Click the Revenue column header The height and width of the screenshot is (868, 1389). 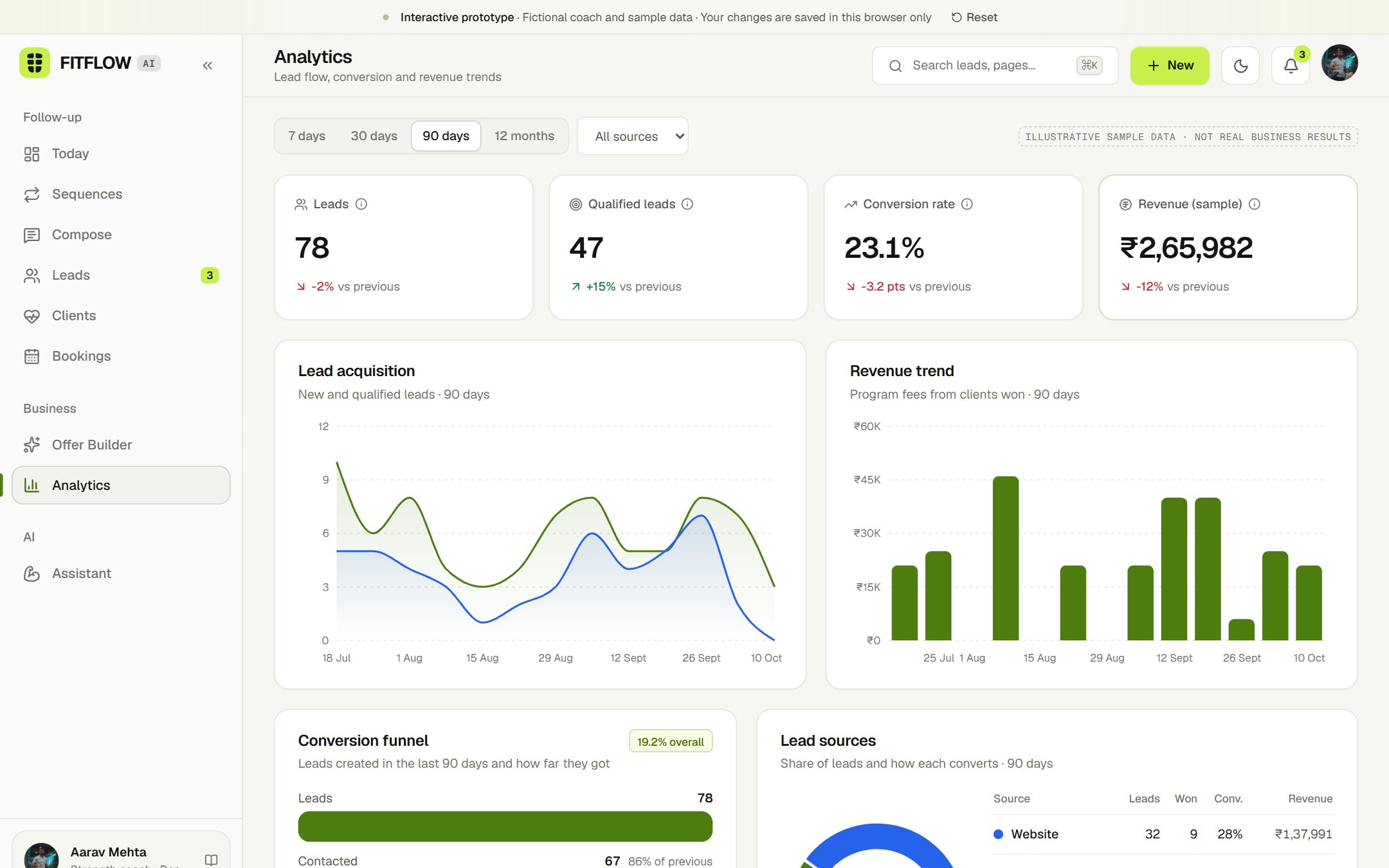pos(1310,799)
